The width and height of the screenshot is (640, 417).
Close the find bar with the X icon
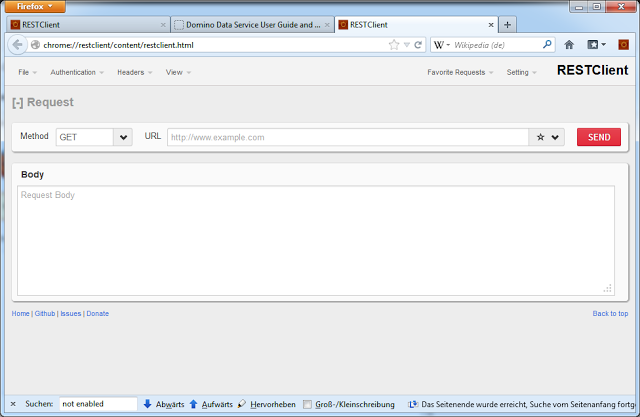pyautogui.click(x=13, y=404)
